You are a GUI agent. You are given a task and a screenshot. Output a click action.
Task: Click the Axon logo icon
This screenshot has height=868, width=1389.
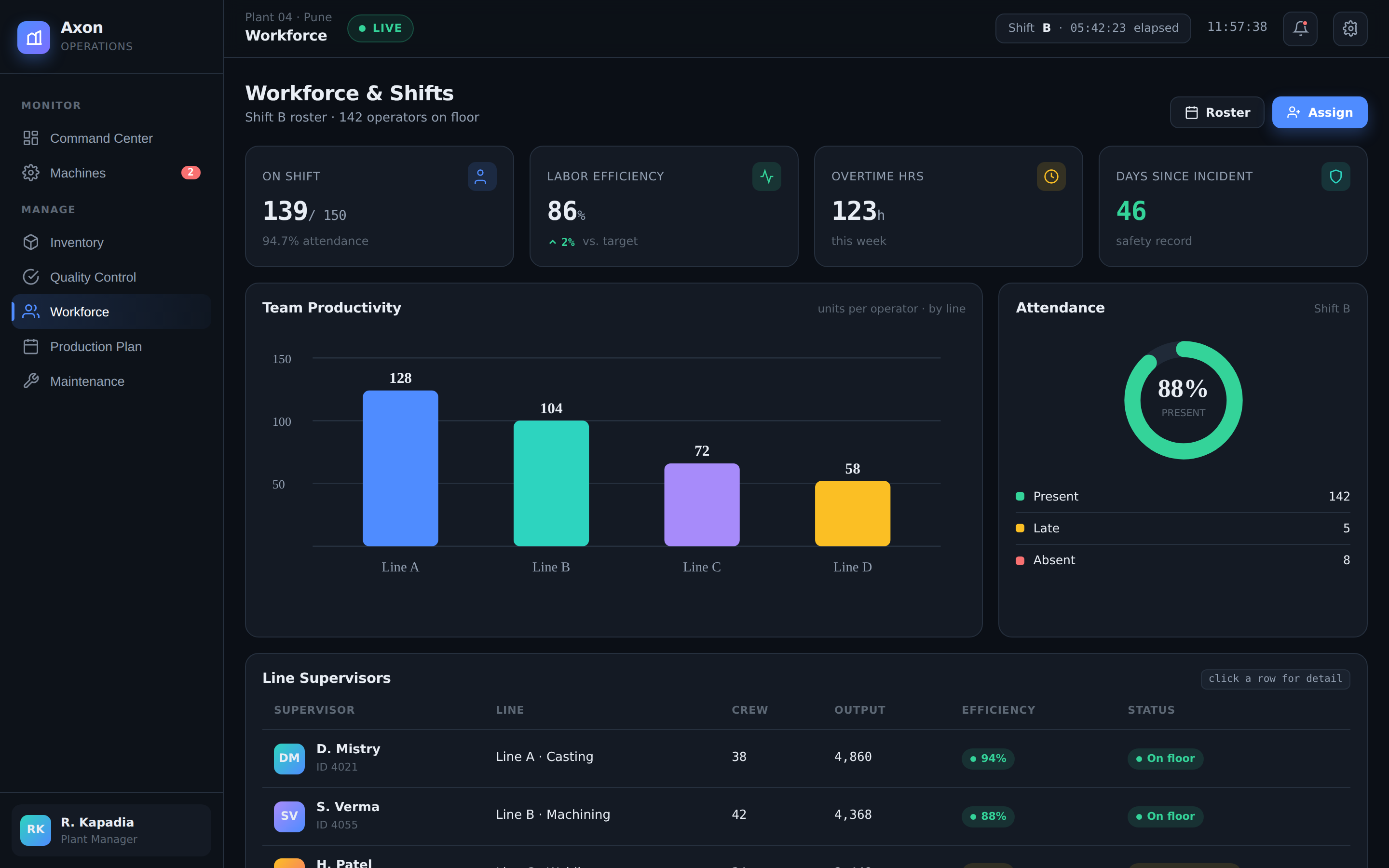pos(34,37)
